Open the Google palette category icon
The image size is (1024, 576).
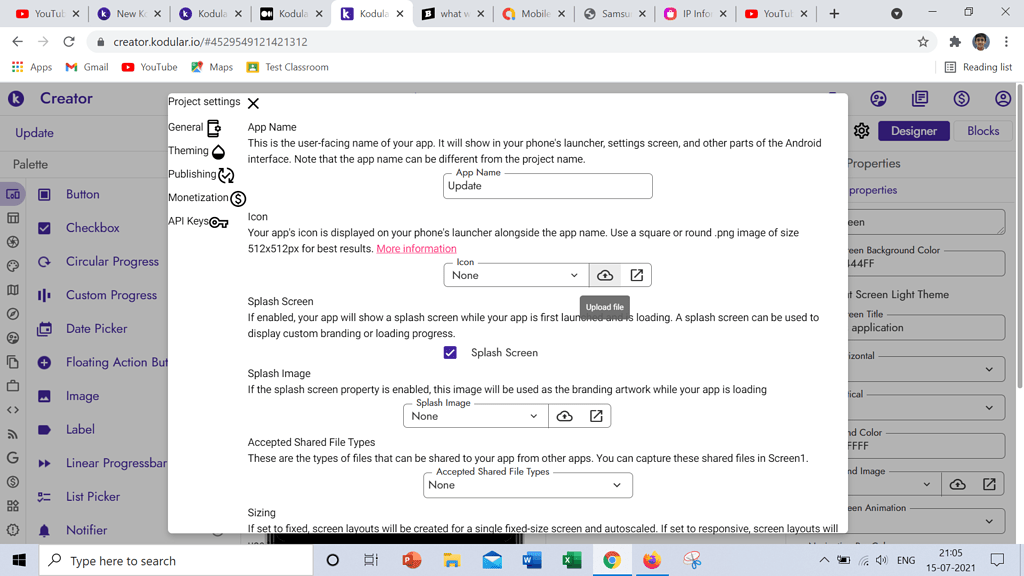point(12,458)
